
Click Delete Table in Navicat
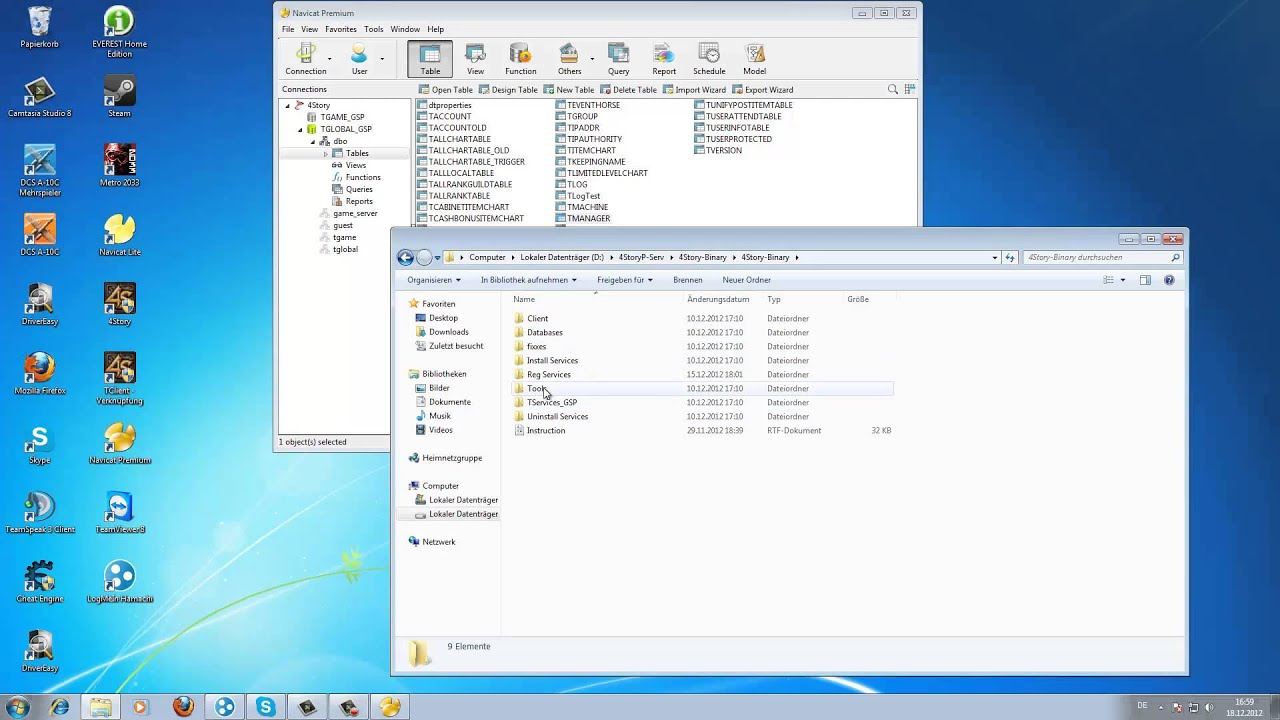[628, 90]
